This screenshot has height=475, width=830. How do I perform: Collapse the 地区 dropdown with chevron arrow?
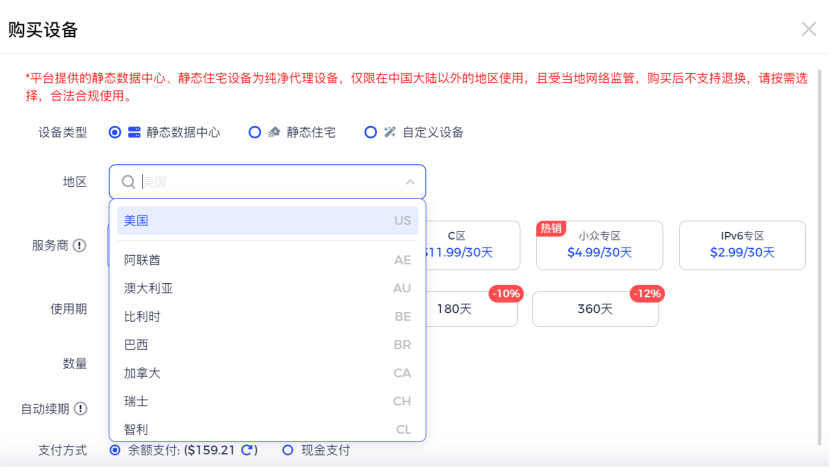point(410,182)
